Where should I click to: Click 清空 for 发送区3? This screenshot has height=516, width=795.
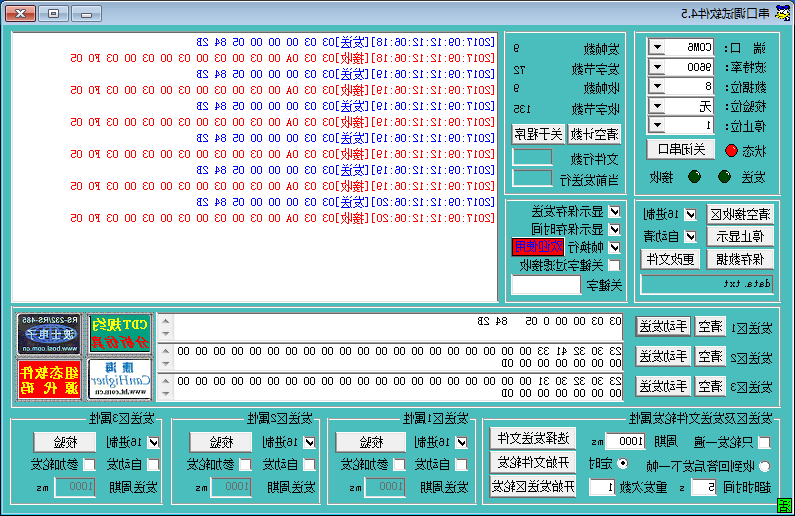710,387
